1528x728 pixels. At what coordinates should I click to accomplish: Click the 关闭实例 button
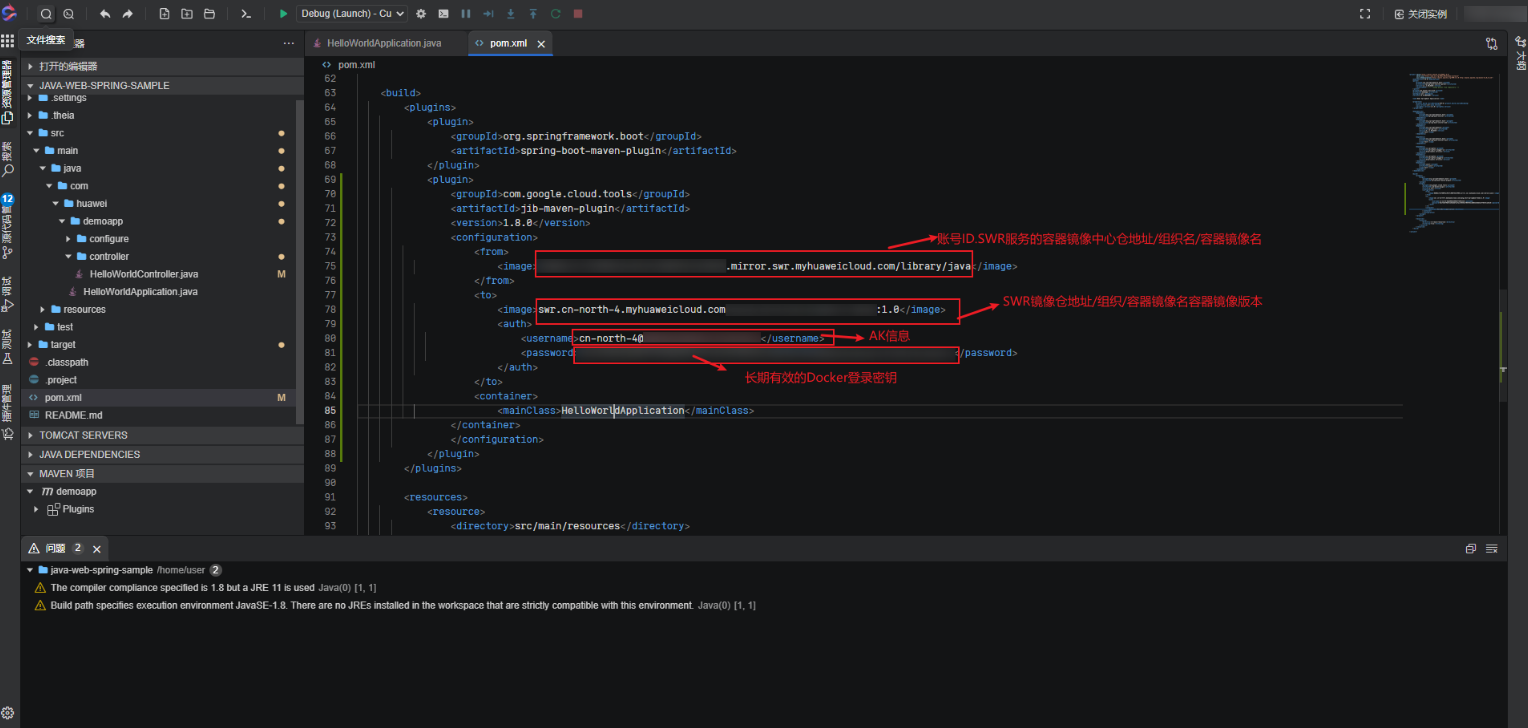1420,14
